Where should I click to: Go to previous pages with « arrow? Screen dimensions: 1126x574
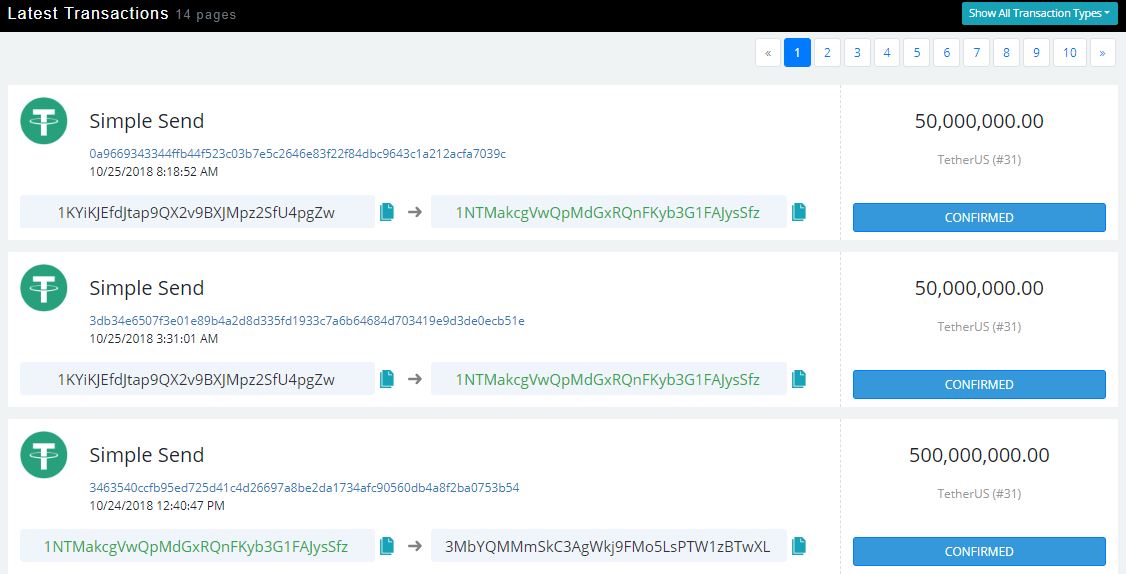point(768,53)
